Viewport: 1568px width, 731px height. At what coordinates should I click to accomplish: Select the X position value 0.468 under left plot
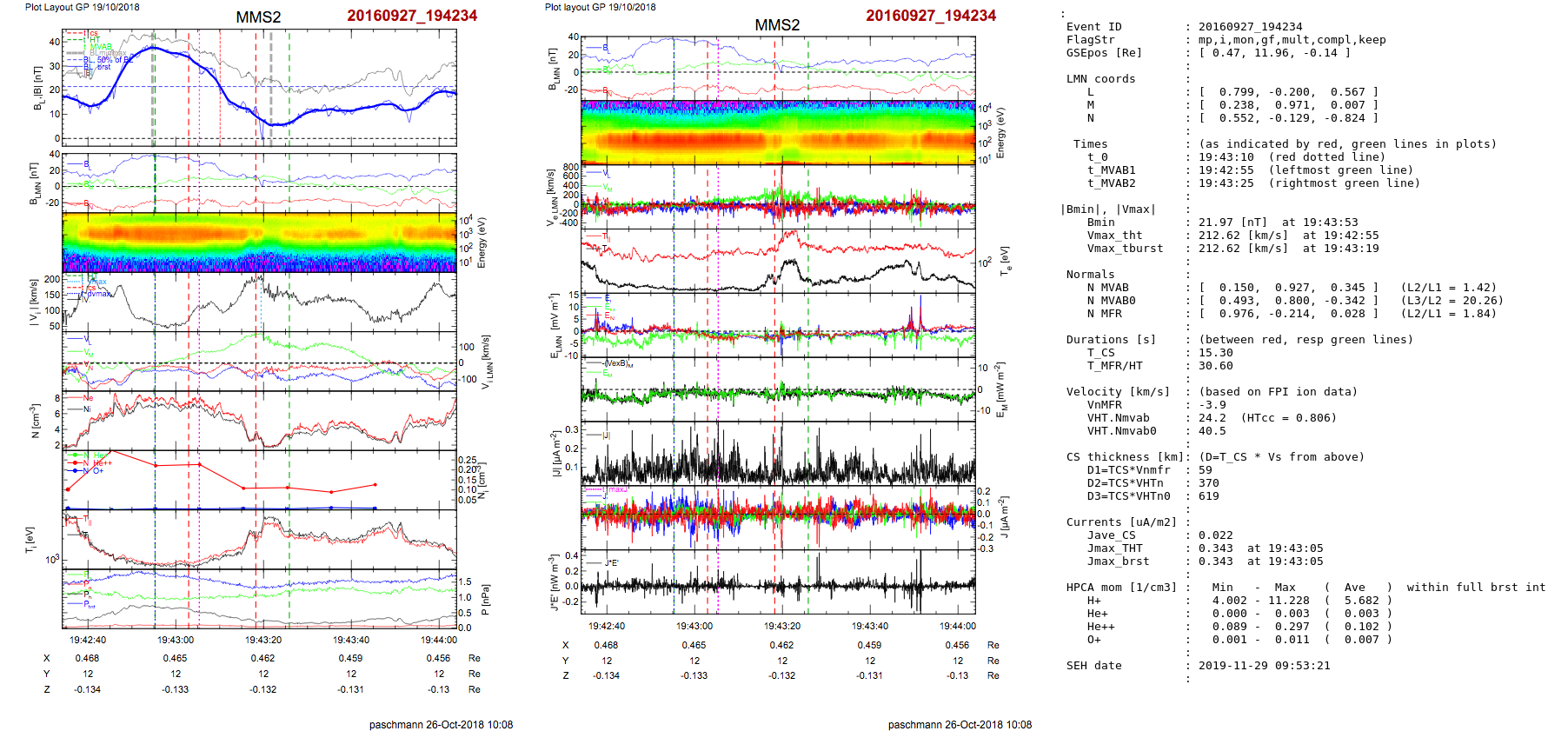click(x=87, y=659)
